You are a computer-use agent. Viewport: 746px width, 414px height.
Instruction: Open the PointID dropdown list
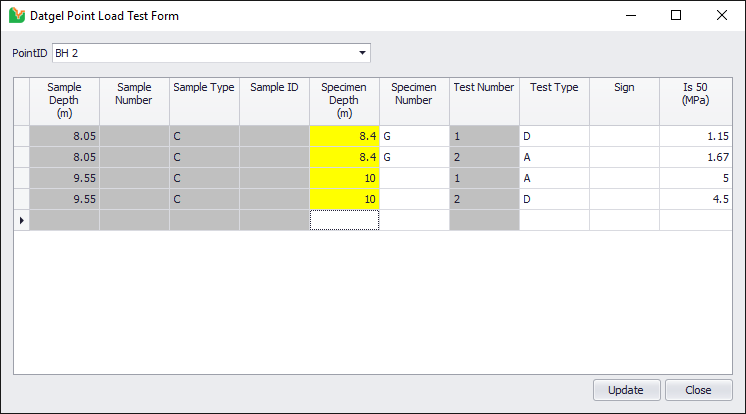click(362, 53)
